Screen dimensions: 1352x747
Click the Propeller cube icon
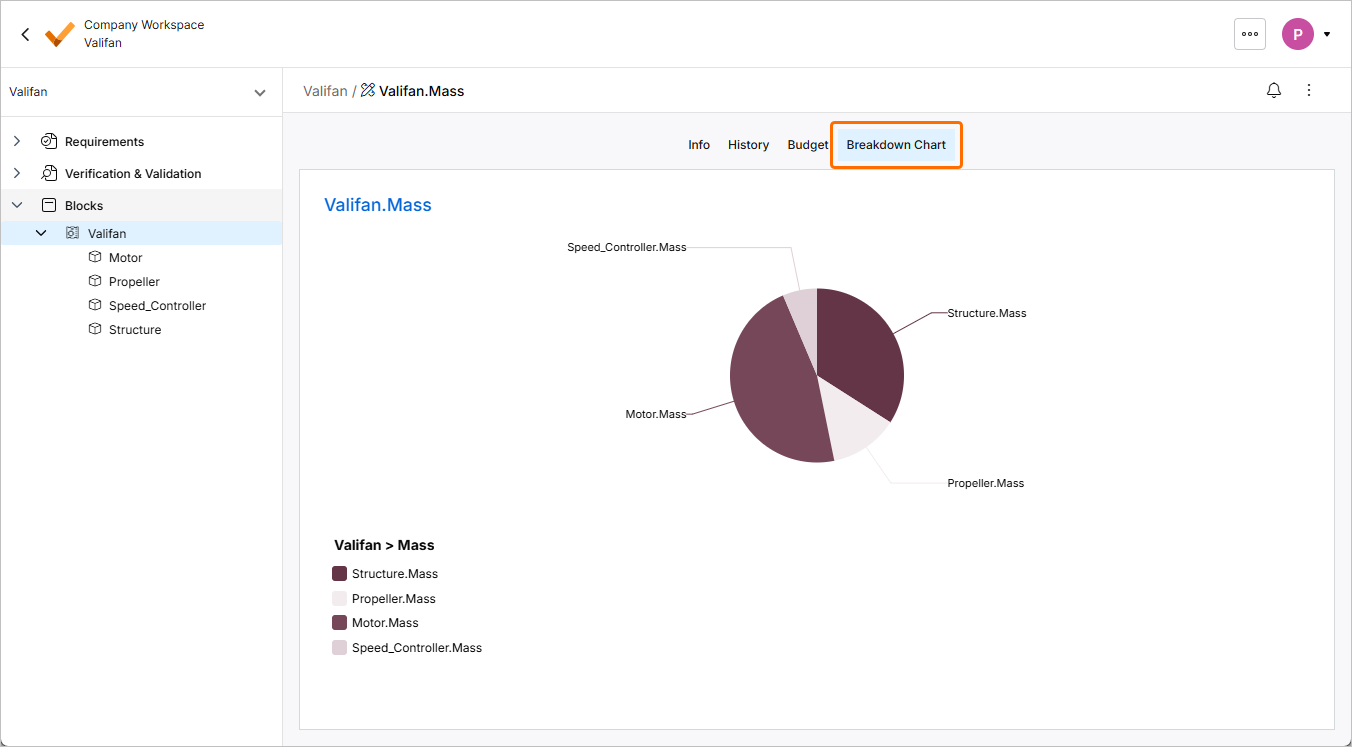95,281
